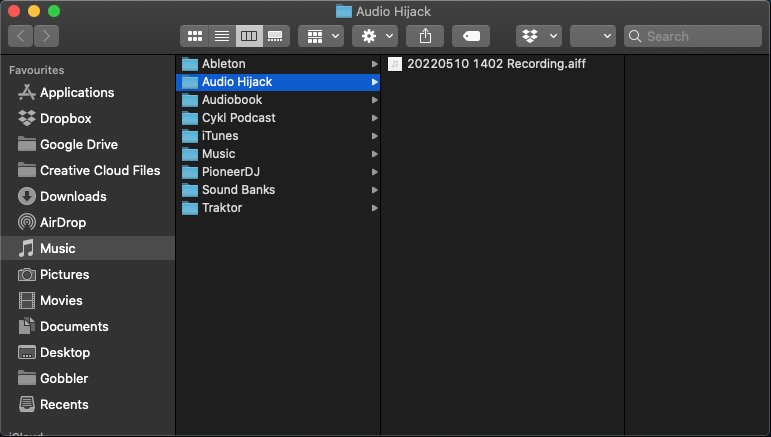Expand iTunes via its disclosure arrow
771x437 pixels.
point(375,136)
